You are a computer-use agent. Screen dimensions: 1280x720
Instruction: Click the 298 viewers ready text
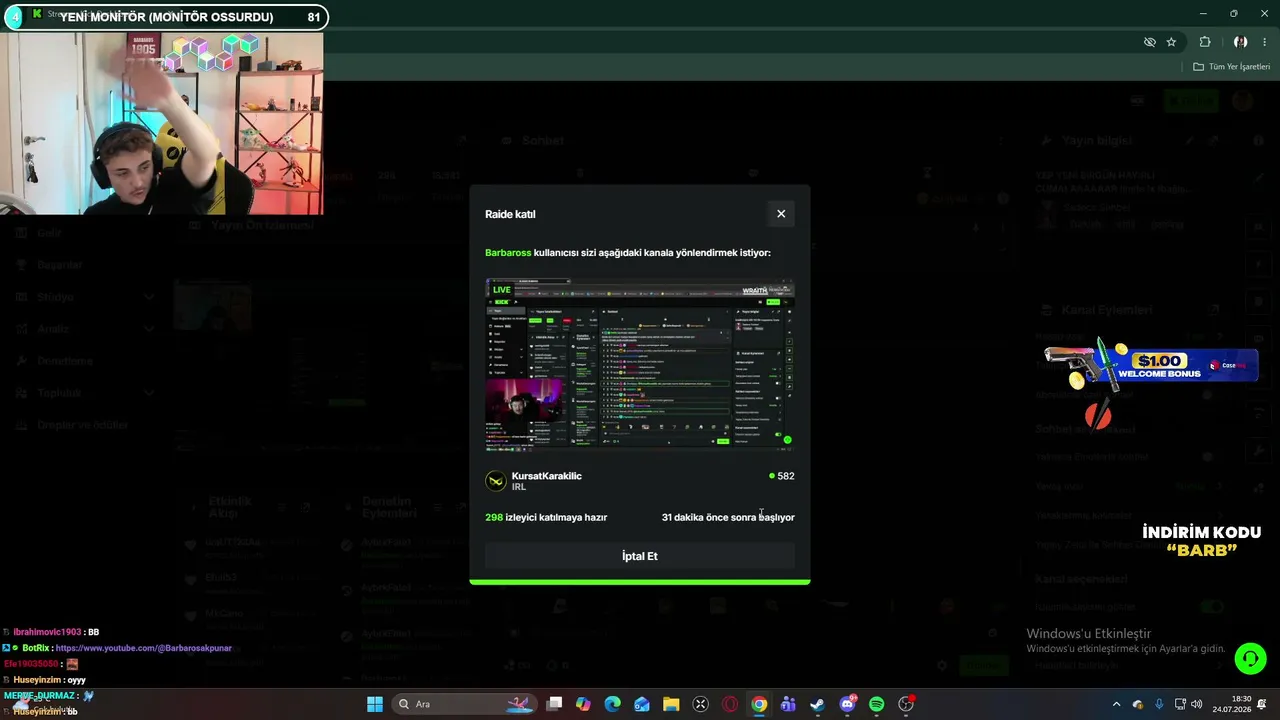(546, 517)
